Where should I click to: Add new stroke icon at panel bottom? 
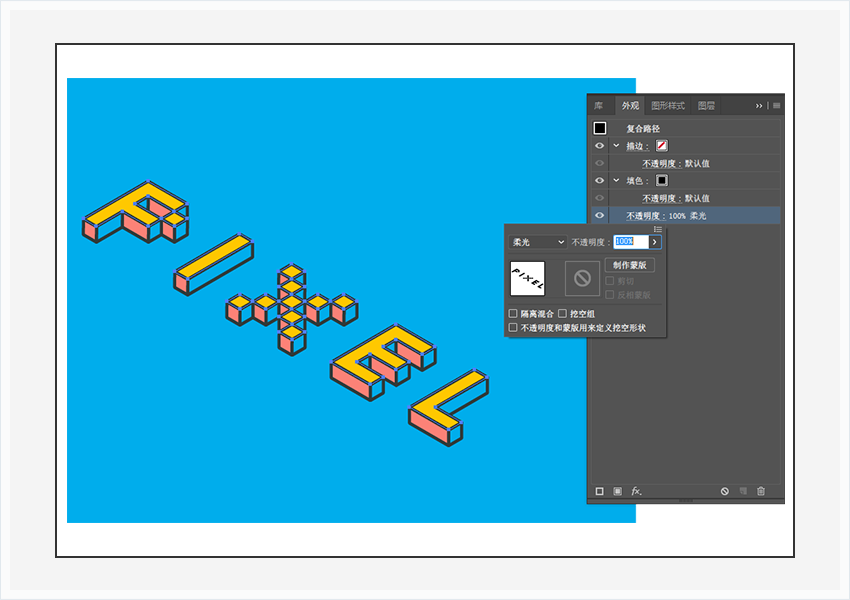(x=600, y=491)
